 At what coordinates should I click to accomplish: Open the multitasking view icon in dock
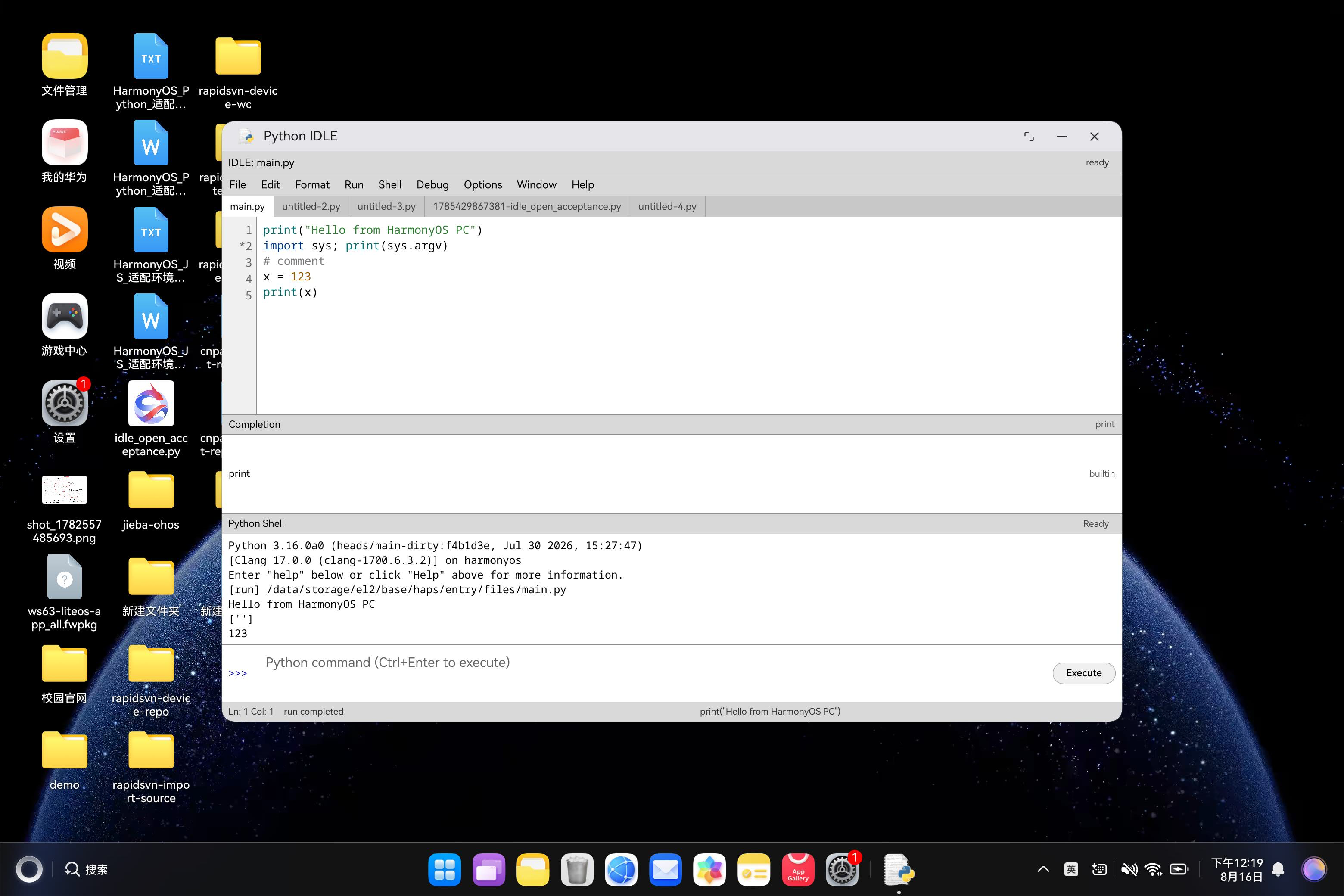(x=488, y=870)
